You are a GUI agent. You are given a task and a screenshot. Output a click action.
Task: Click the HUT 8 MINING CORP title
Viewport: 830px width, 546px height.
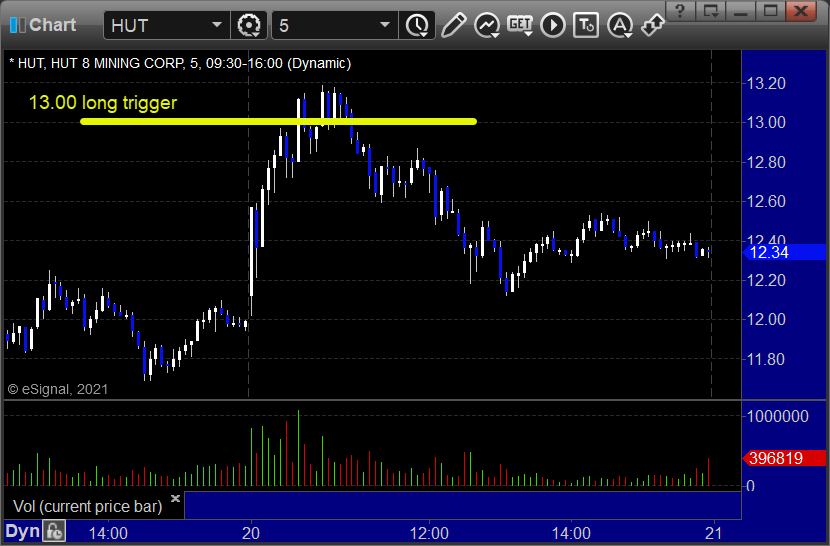[117, 63]
